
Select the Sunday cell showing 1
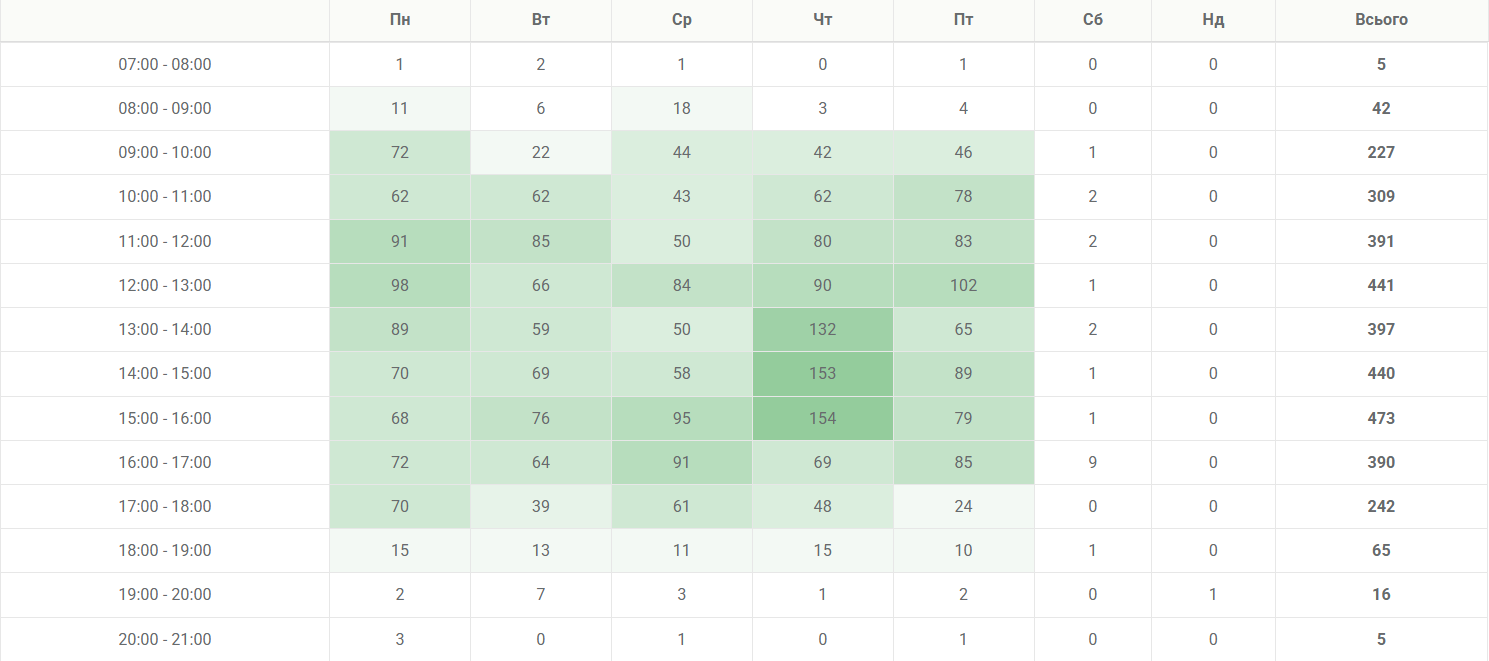pyautogui.click(x=1213, y=594)
